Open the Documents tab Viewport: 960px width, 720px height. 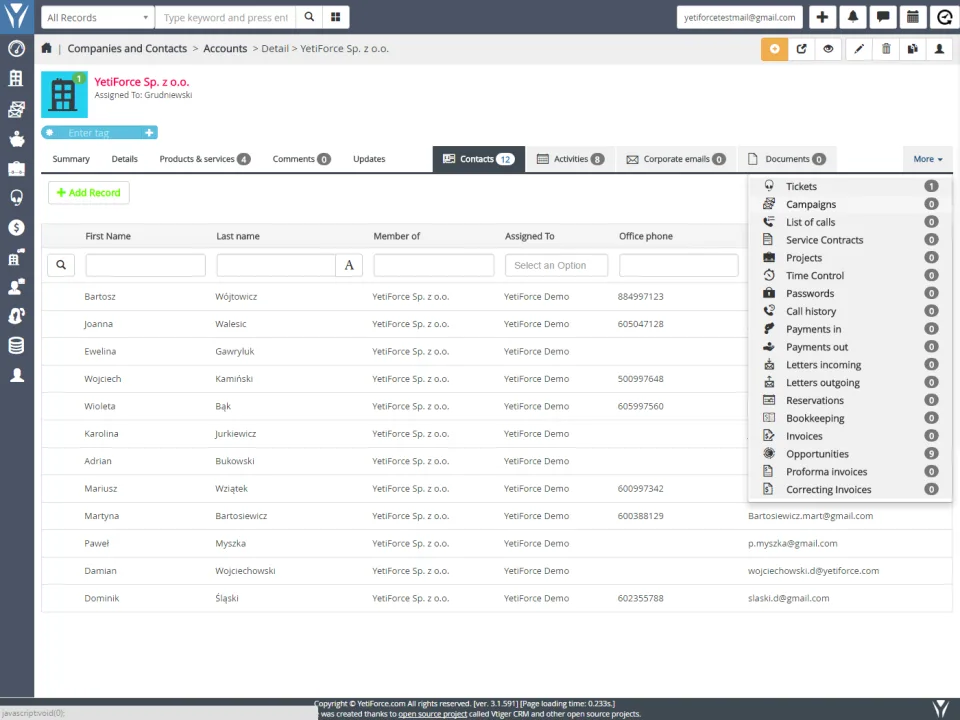point(787,159)
